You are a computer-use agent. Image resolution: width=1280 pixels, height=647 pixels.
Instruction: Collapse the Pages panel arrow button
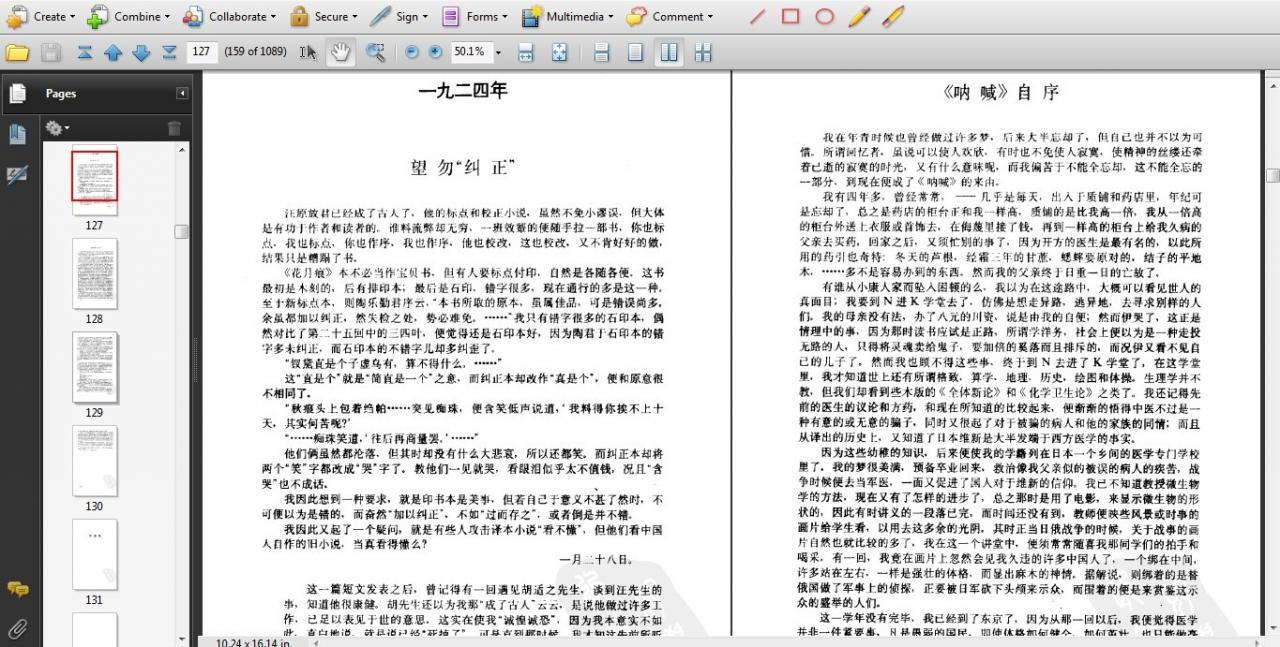pyautogui.click(x=182, y=94)
